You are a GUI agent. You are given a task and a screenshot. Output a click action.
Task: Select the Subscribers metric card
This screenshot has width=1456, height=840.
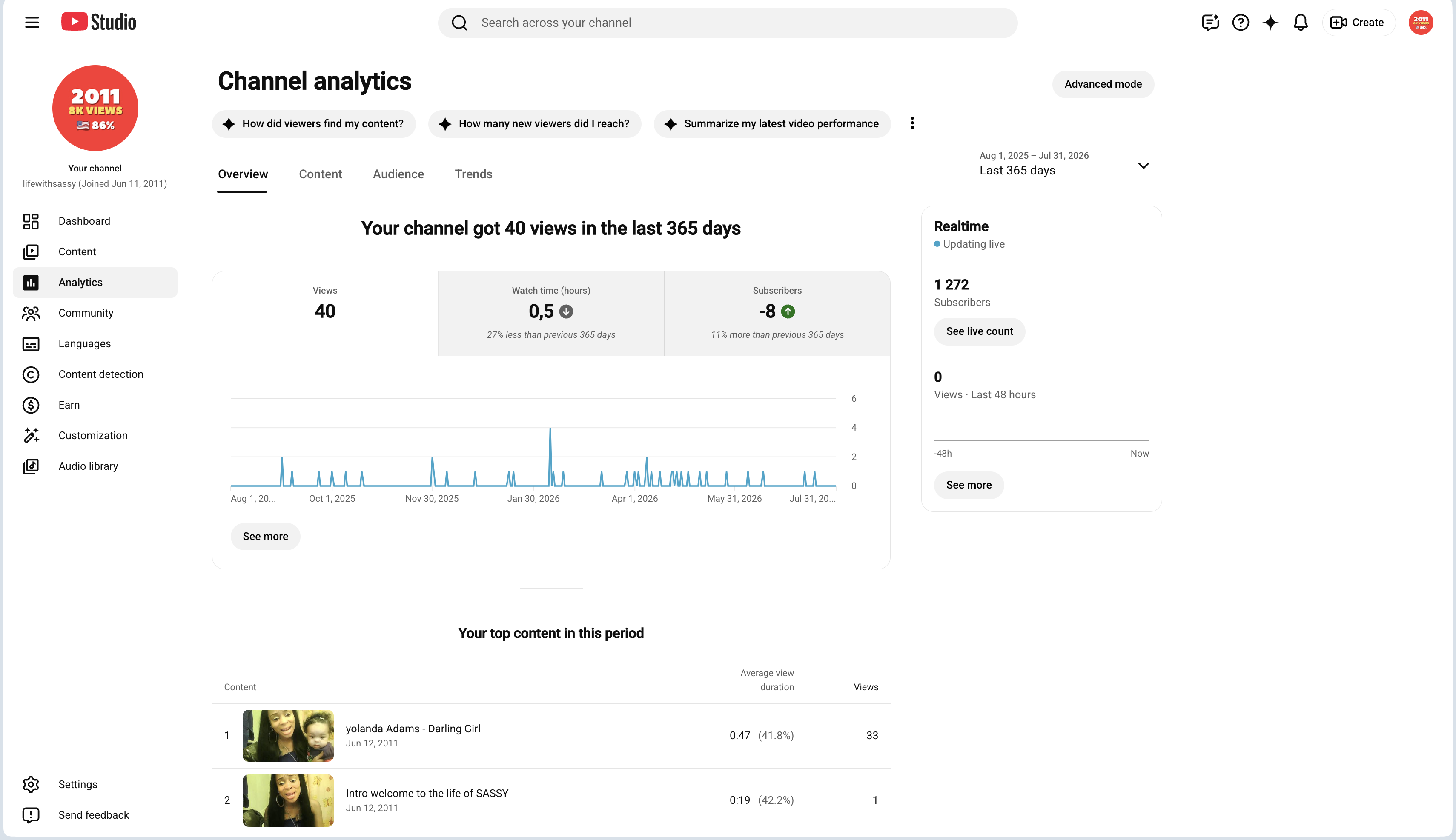pyautogui.click(x=777, y=313)
